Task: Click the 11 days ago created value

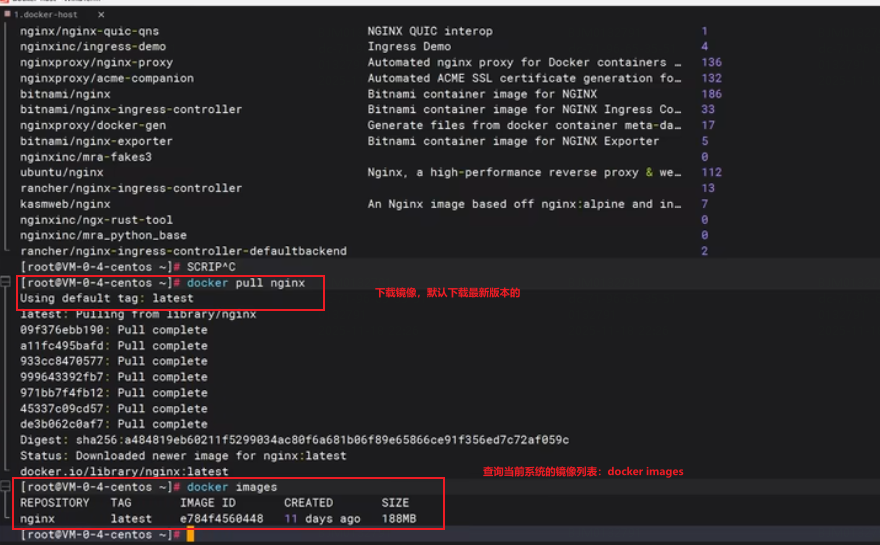Action: coord(322,519)
